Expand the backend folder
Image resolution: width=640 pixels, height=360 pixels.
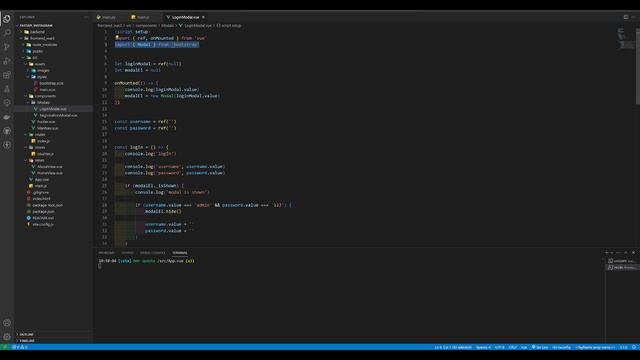tap(34, 32)
